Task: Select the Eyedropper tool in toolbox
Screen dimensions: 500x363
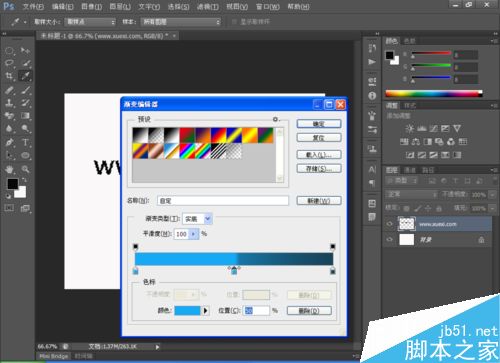Action: click(25, 76)
